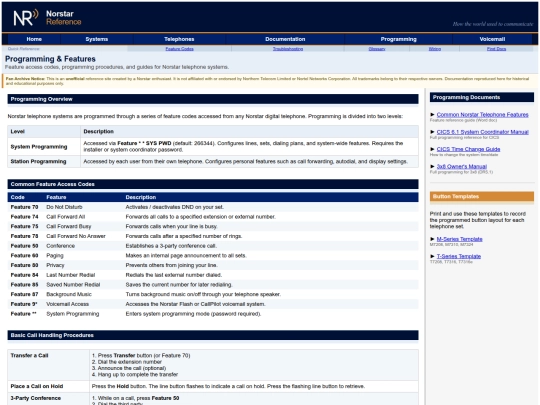Select the Feature 70 code cell
Screen dimensions: 540x405
pyautogui.click(x=24, y=207)
